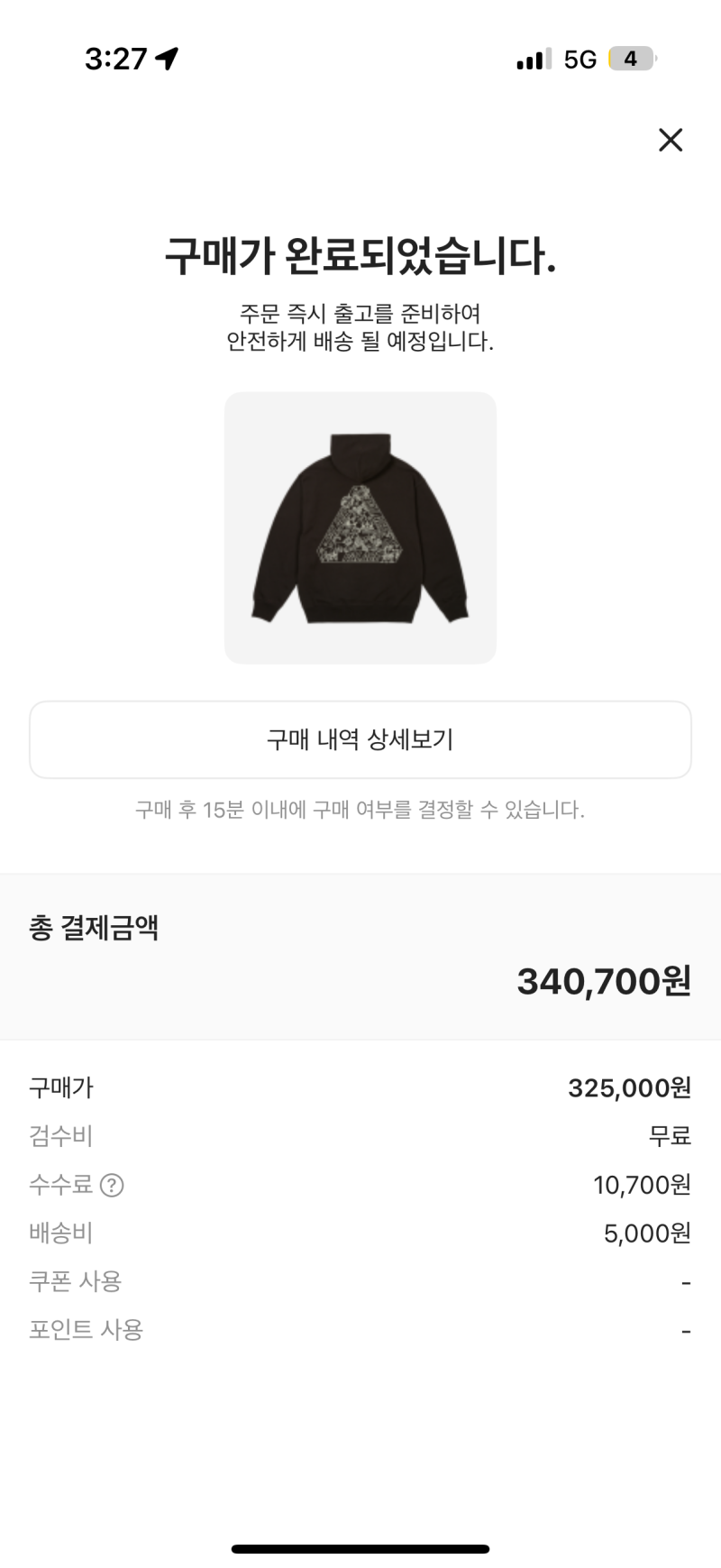Tap the 15분 이내 purchase decision notice
Image resolution: width=721 pixels, height=1568 pixels.
pos(360,810)
